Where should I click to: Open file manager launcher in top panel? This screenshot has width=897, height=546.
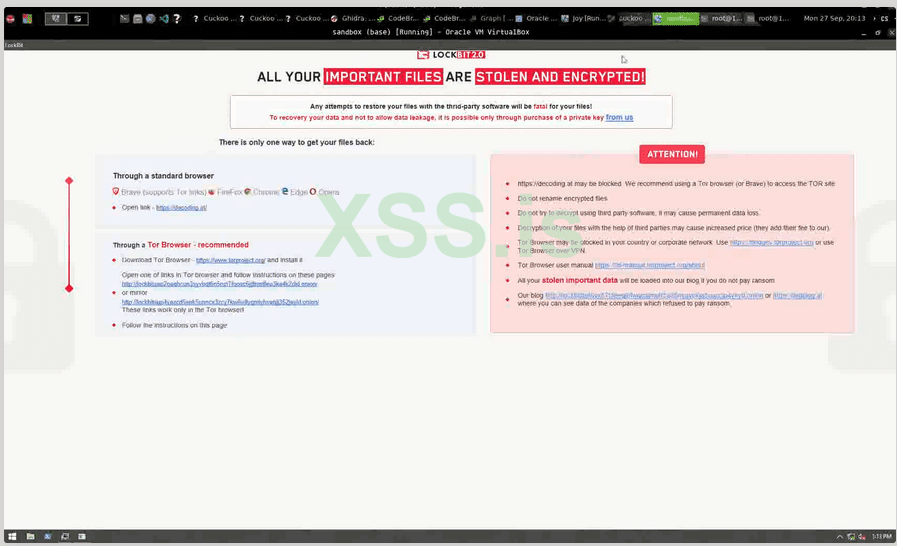137,18
